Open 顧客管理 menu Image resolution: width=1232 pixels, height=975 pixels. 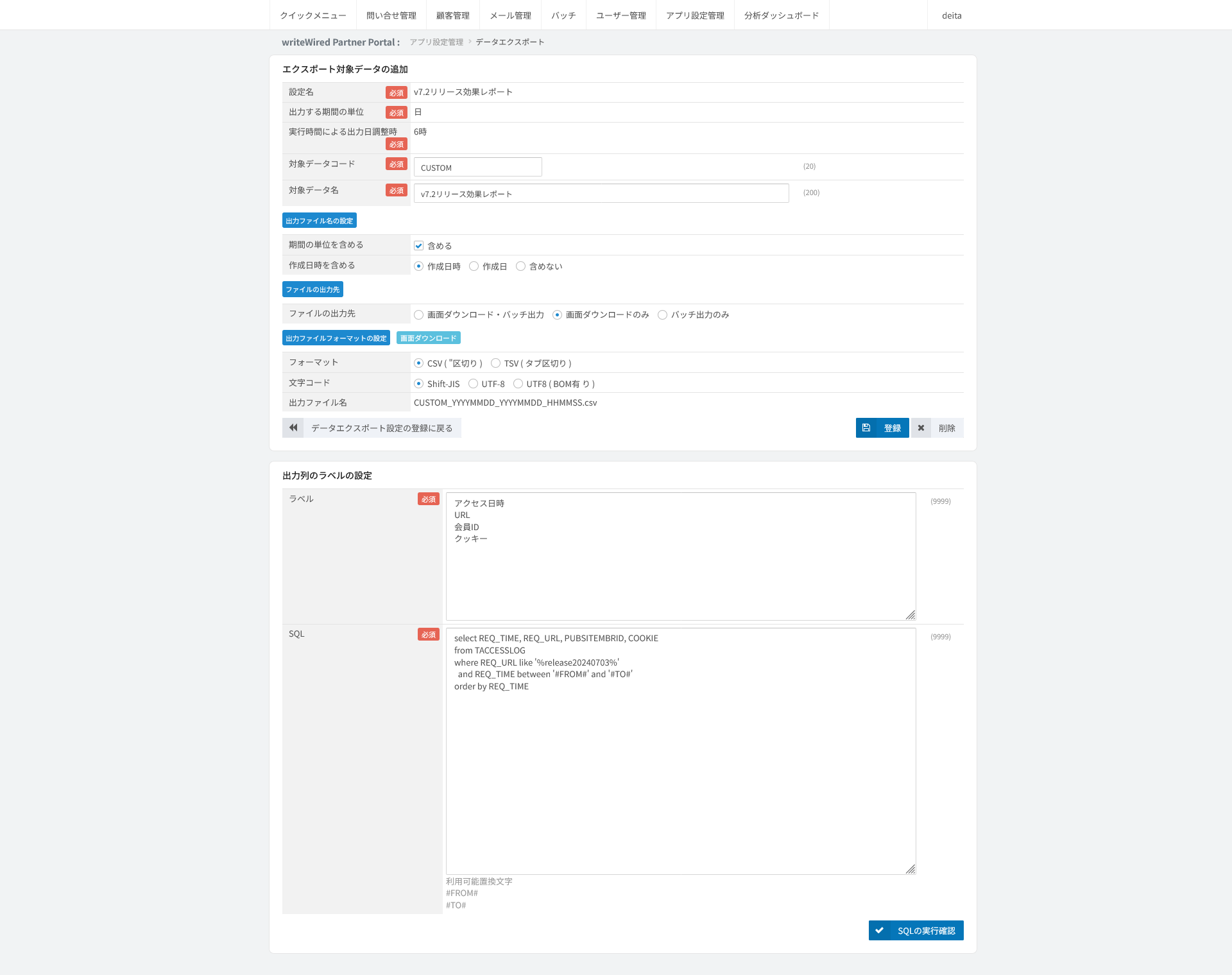[x=453, y=15]
